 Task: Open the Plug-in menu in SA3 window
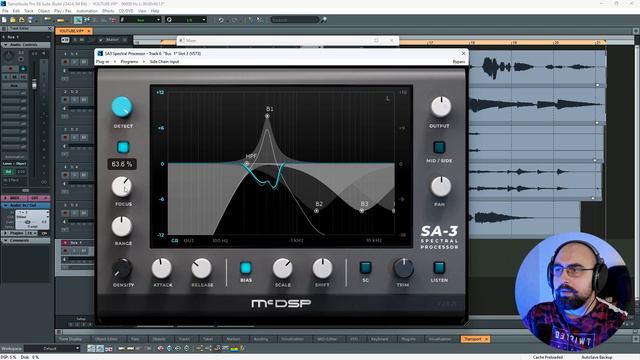(x=102, y=62)
